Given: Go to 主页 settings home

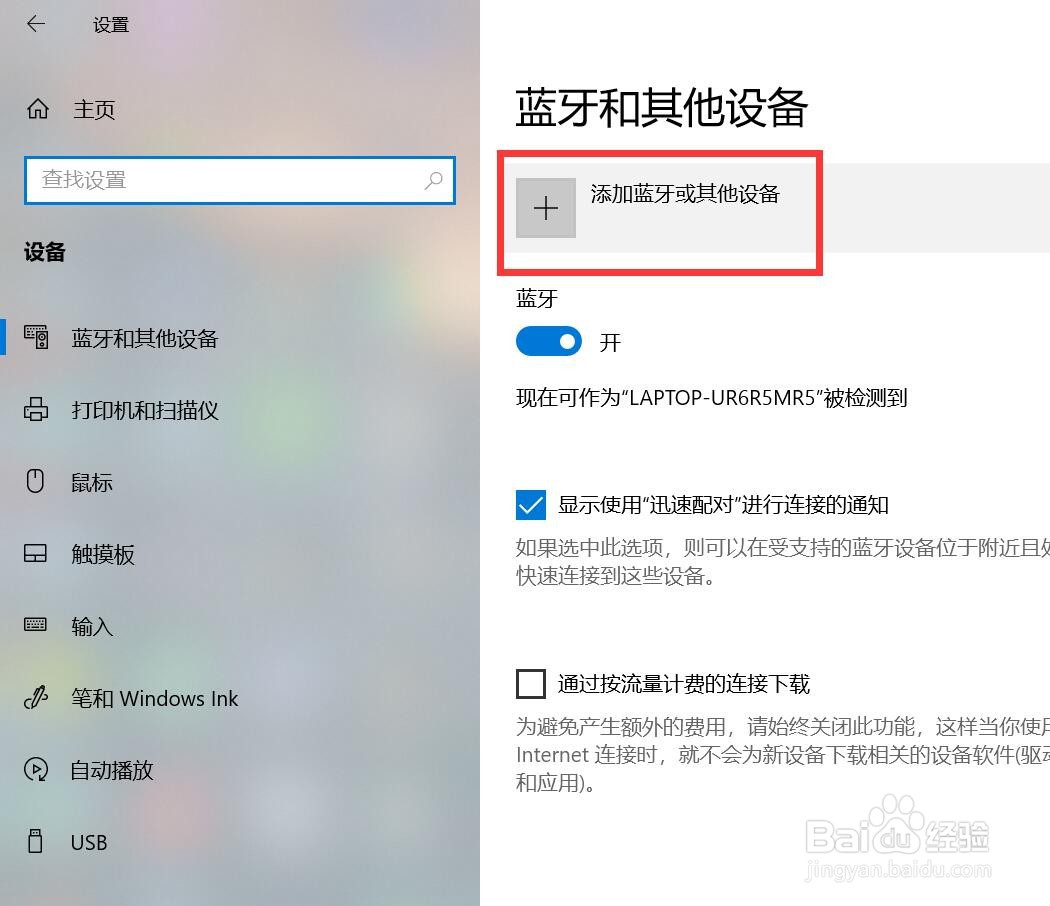Looking at the screenshot, I should [x=94, y=109].
